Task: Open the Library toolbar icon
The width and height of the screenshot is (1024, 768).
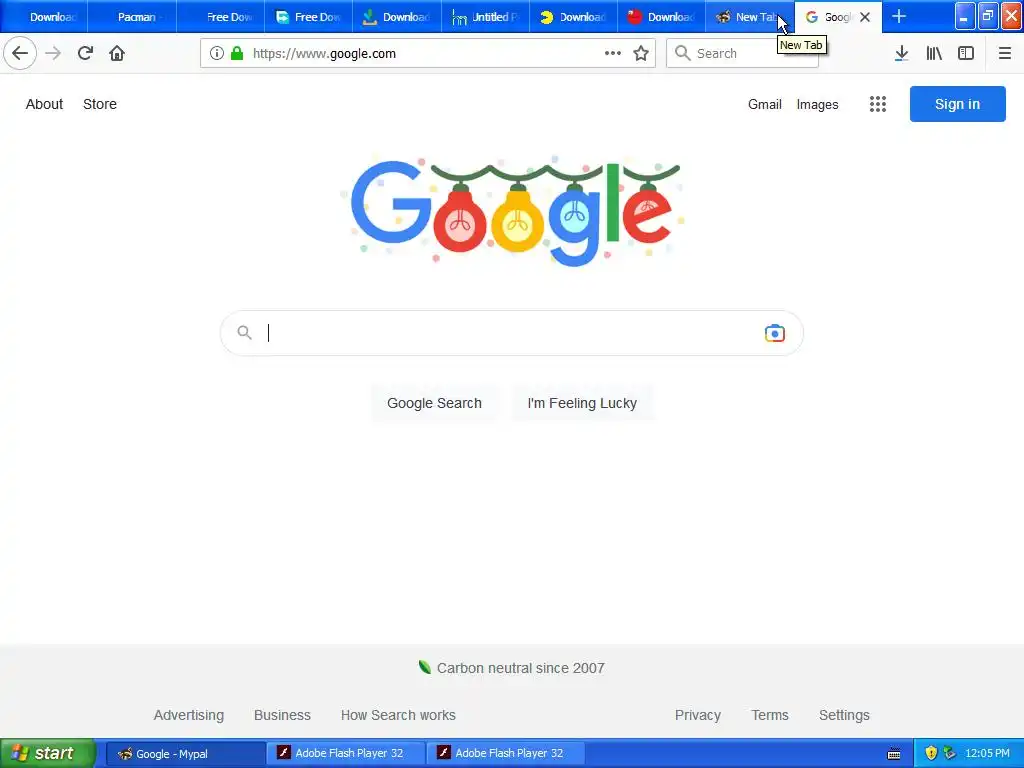Action: pyautogui.click(x=934, y=54)
